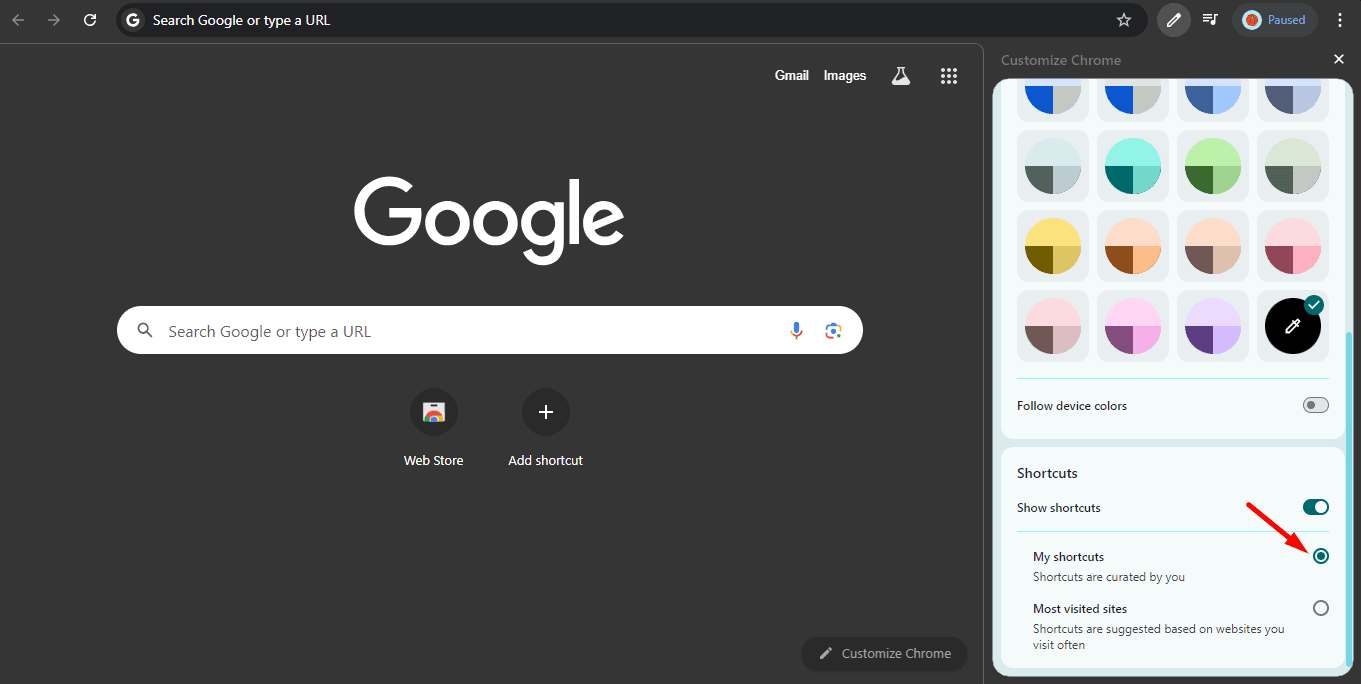The height and width of the screenshot is (684, 1361).
Task: Search by image with the Google Lens icon
Action: (834, 331)
